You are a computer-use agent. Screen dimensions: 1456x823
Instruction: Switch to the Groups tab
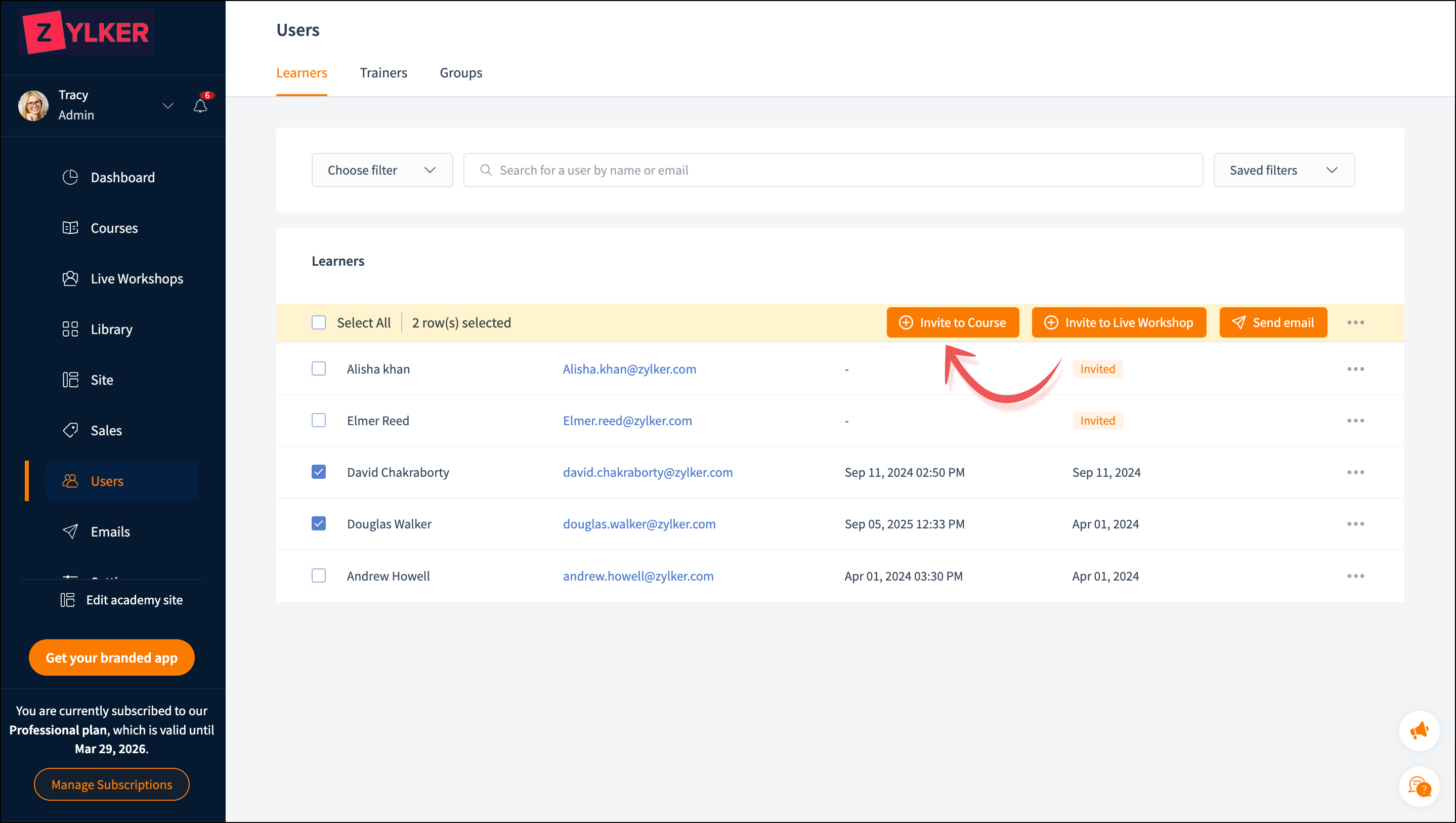[x=461, y=73]
